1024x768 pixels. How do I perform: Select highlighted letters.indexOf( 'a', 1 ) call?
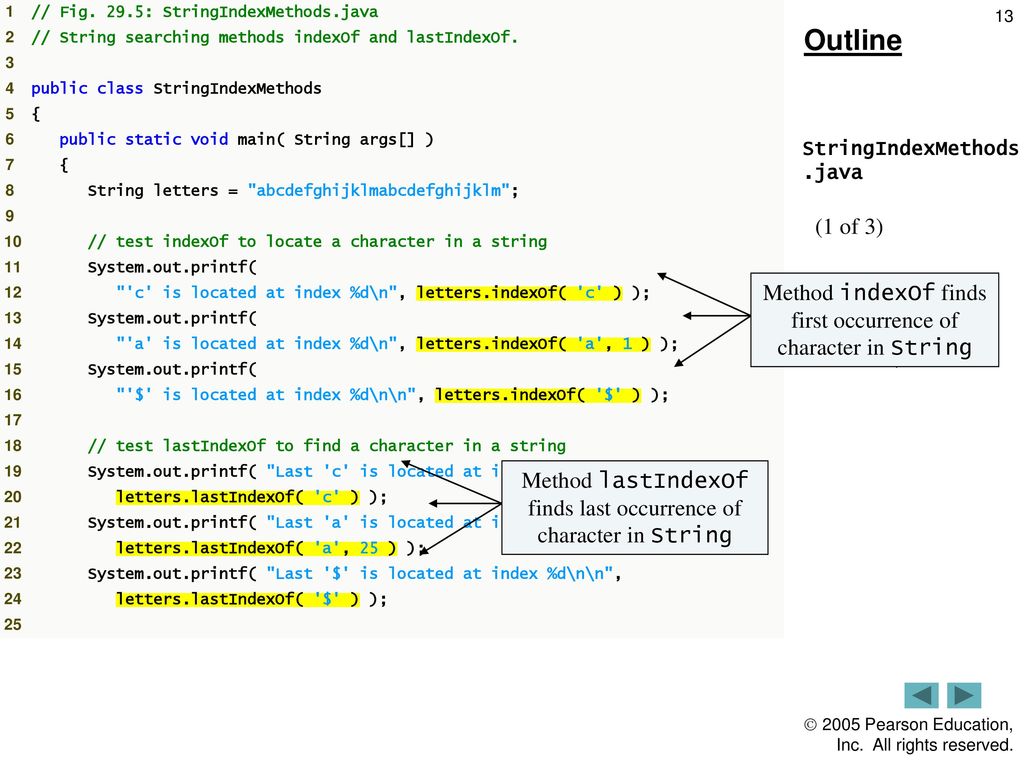pos(534,344)
